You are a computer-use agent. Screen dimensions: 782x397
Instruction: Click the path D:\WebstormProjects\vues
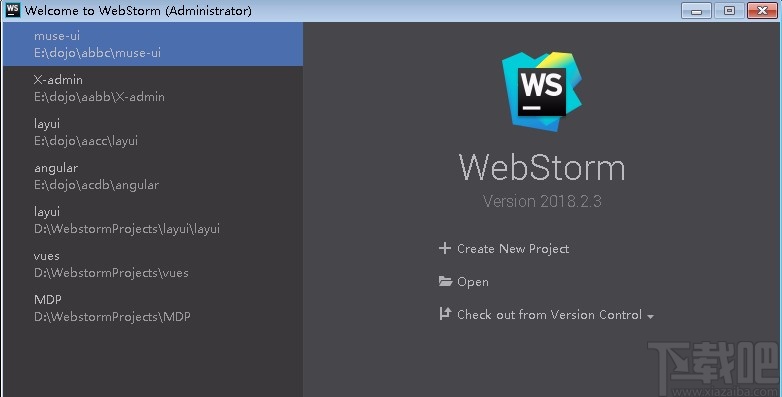coord(111,273)
